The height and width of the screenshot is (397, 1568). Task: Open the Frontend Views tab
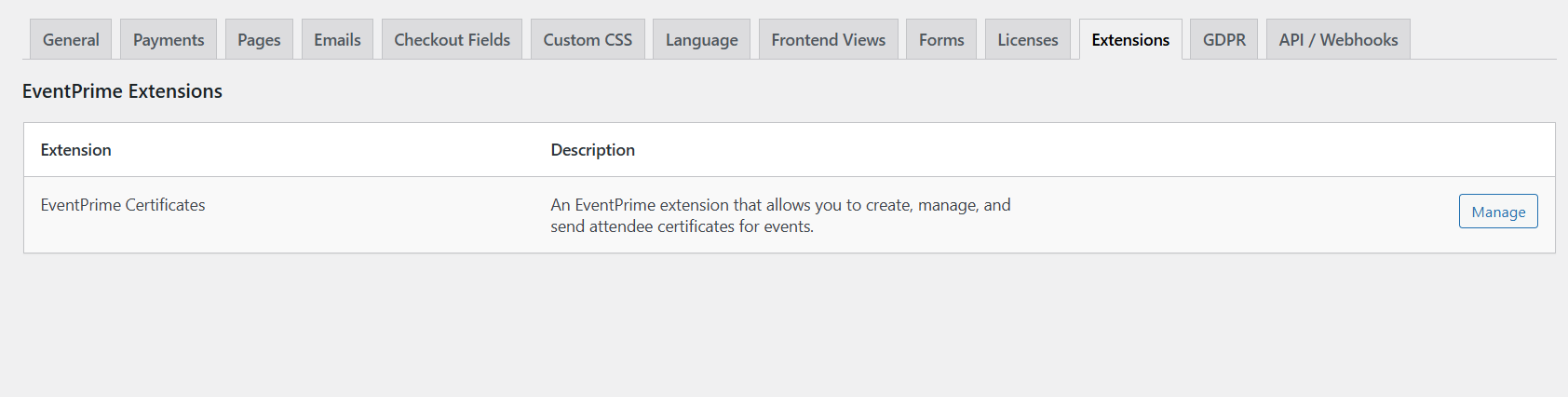[x=828, y=40]
